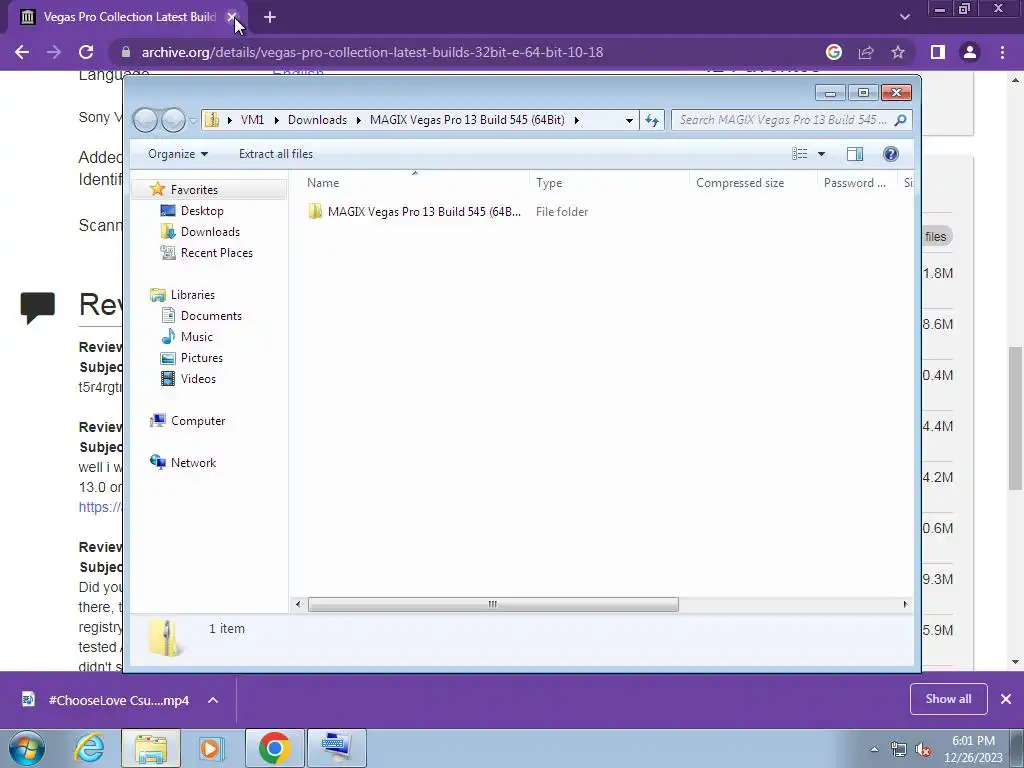
Task: Open the Documents library
Action: [x=211, y=316]
